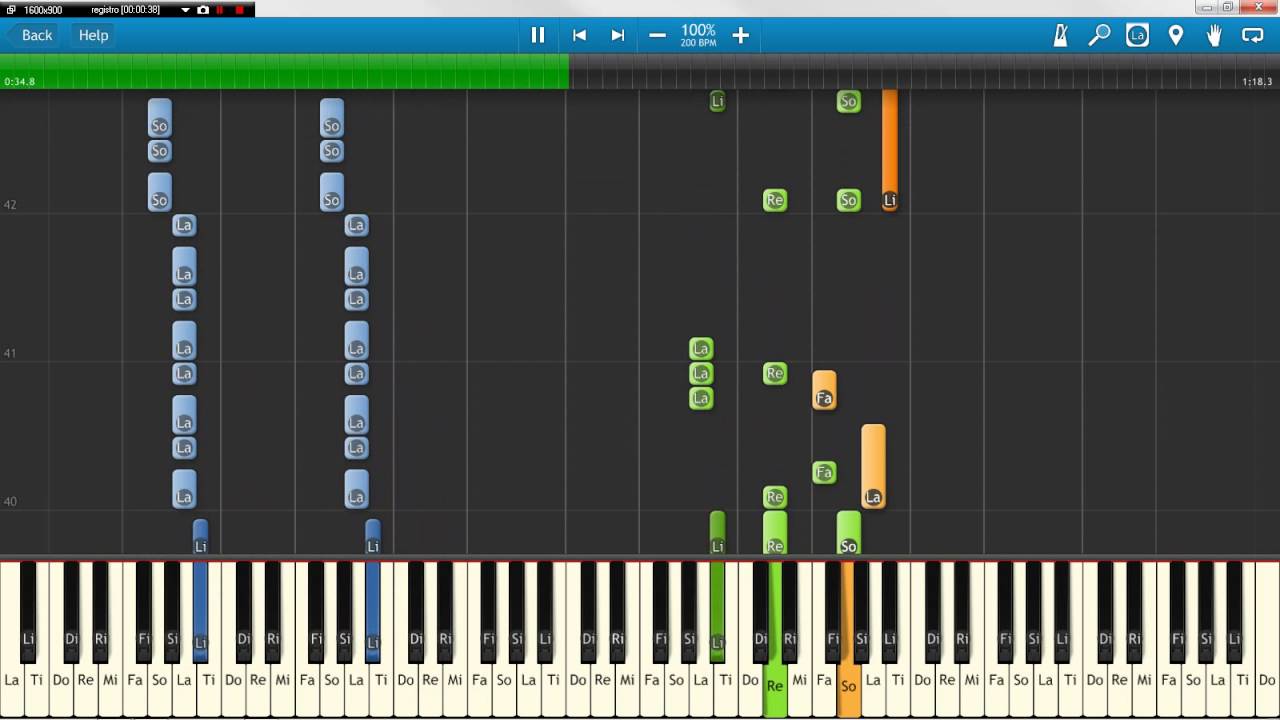
Task: Click the 1:18.3 total time label
Action: (1257, 82)
